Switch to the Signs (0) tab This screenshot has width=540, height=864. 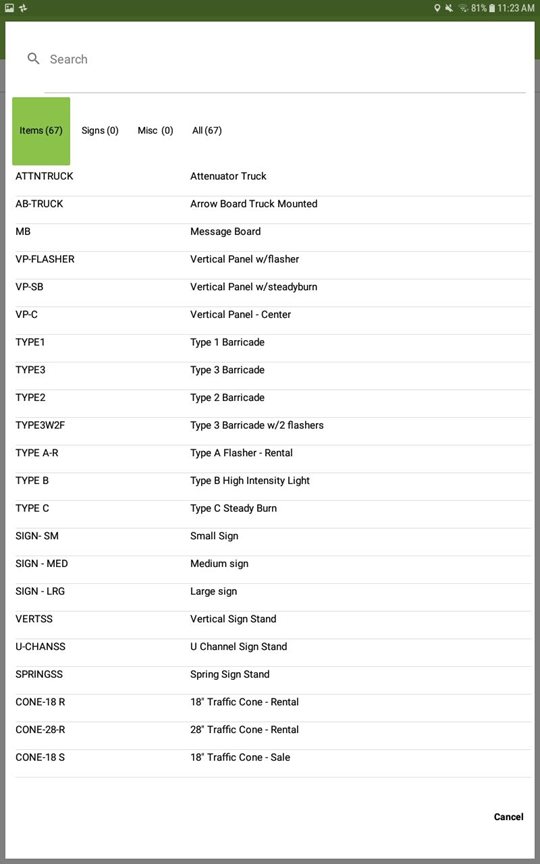100,131
